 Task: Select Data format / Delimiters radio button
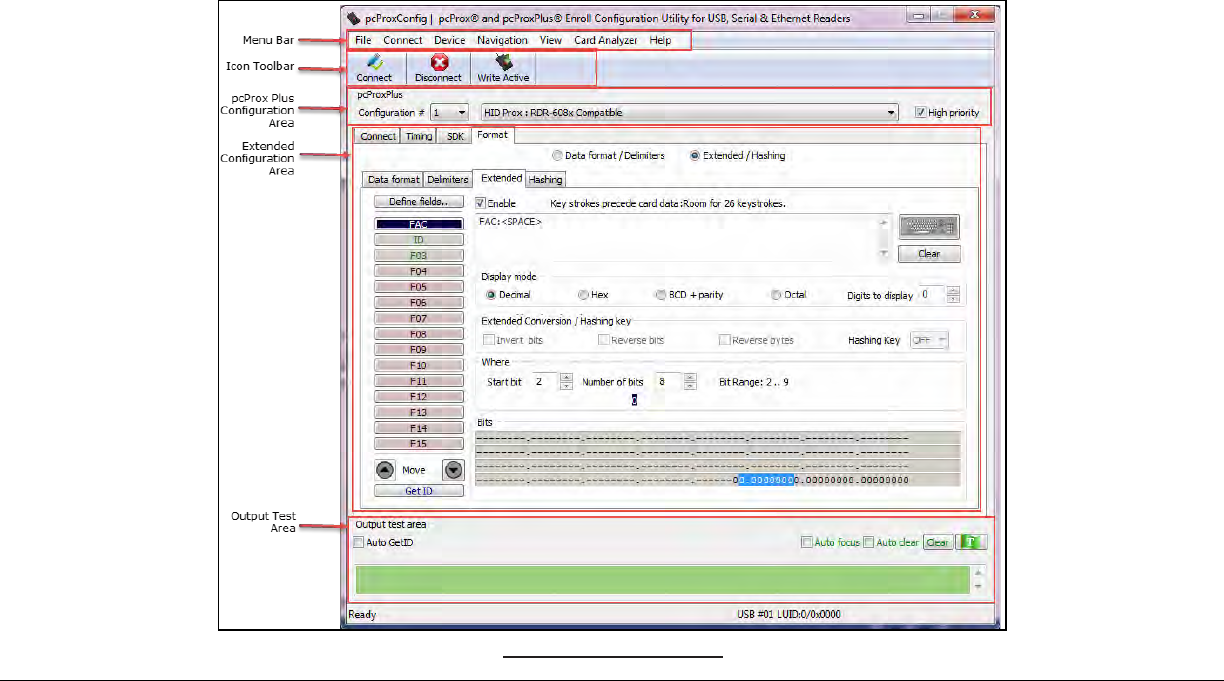tap(558, 156)
